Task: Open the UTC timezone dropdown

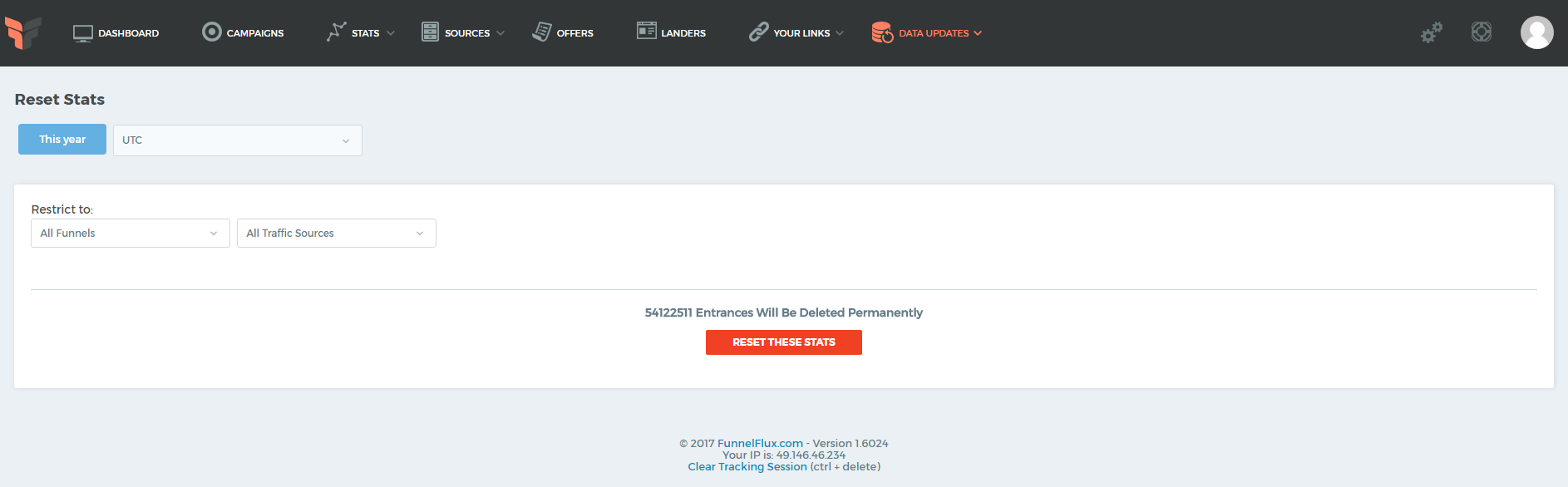Action: (238, 140)
